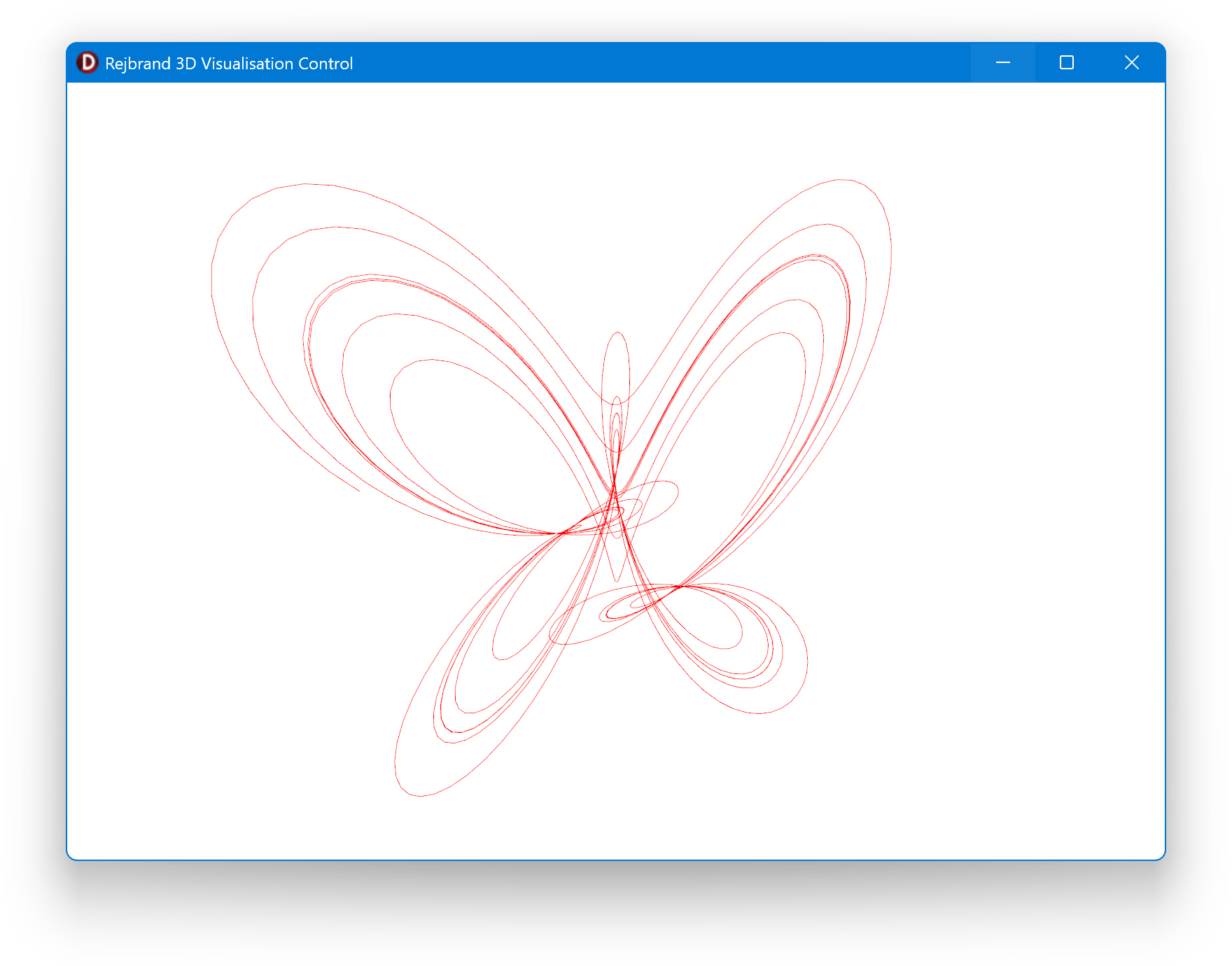Image resolution: width=1232 pixels, height=966 pixels.
Task: Click the outermost tip of the upper-right wing
Action: click(843, 180)
